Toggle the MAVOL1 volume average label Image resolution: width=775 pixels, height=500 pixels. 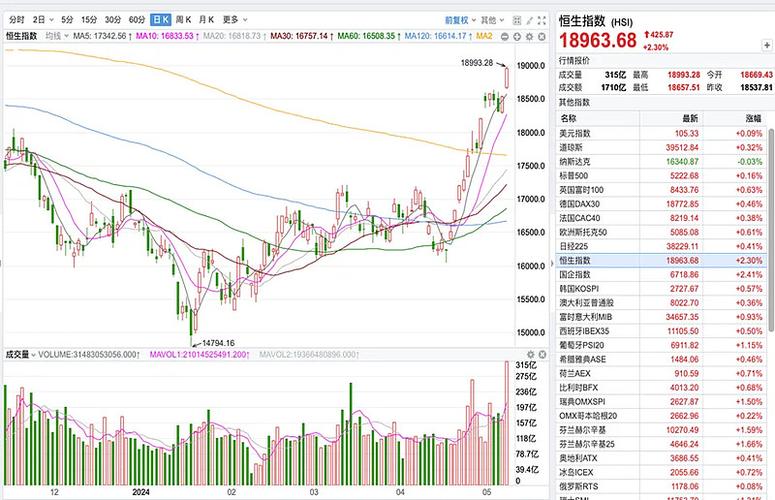coord(200,354)
